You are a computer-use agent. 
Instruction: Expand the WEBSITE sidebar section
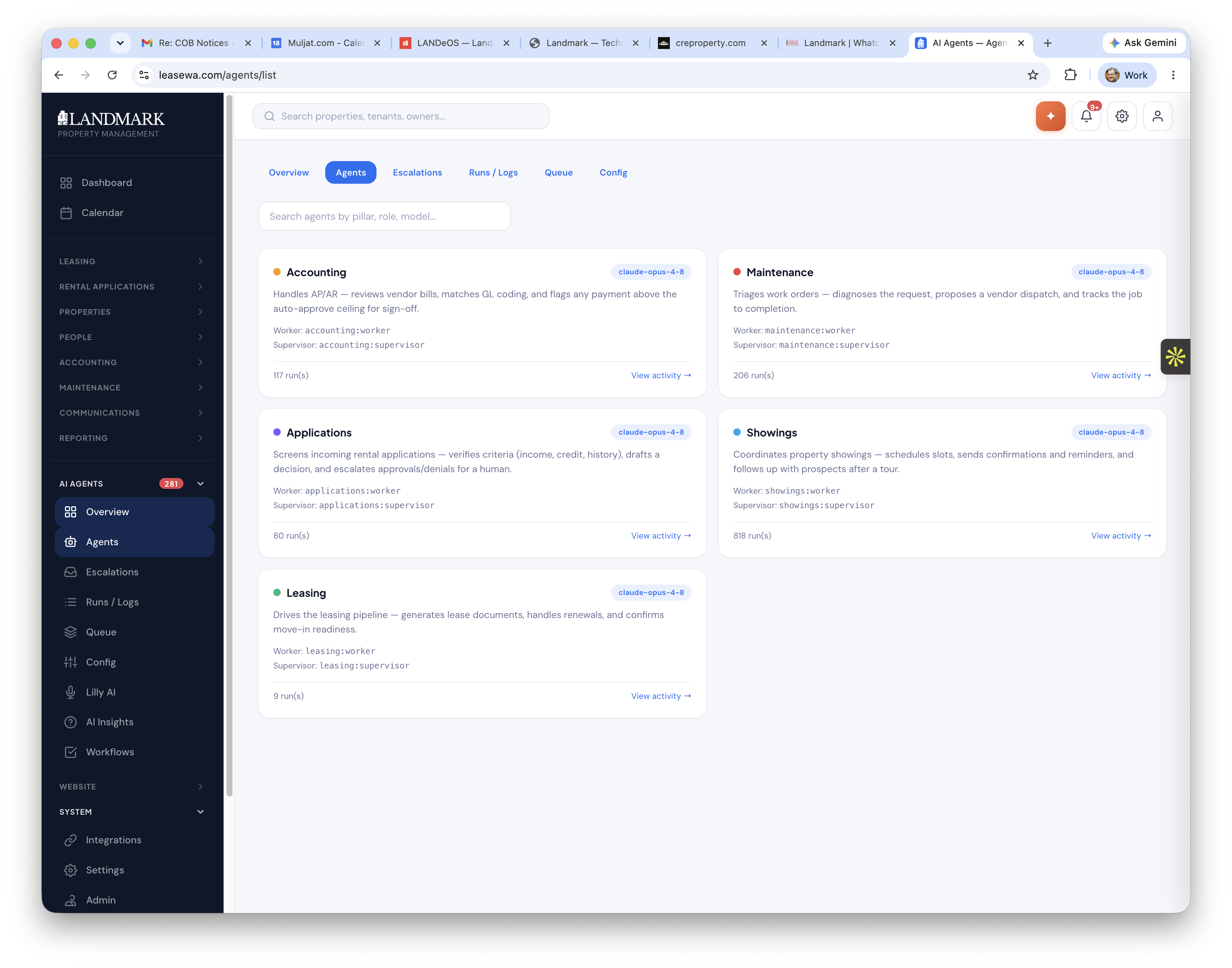click(131, 786)
